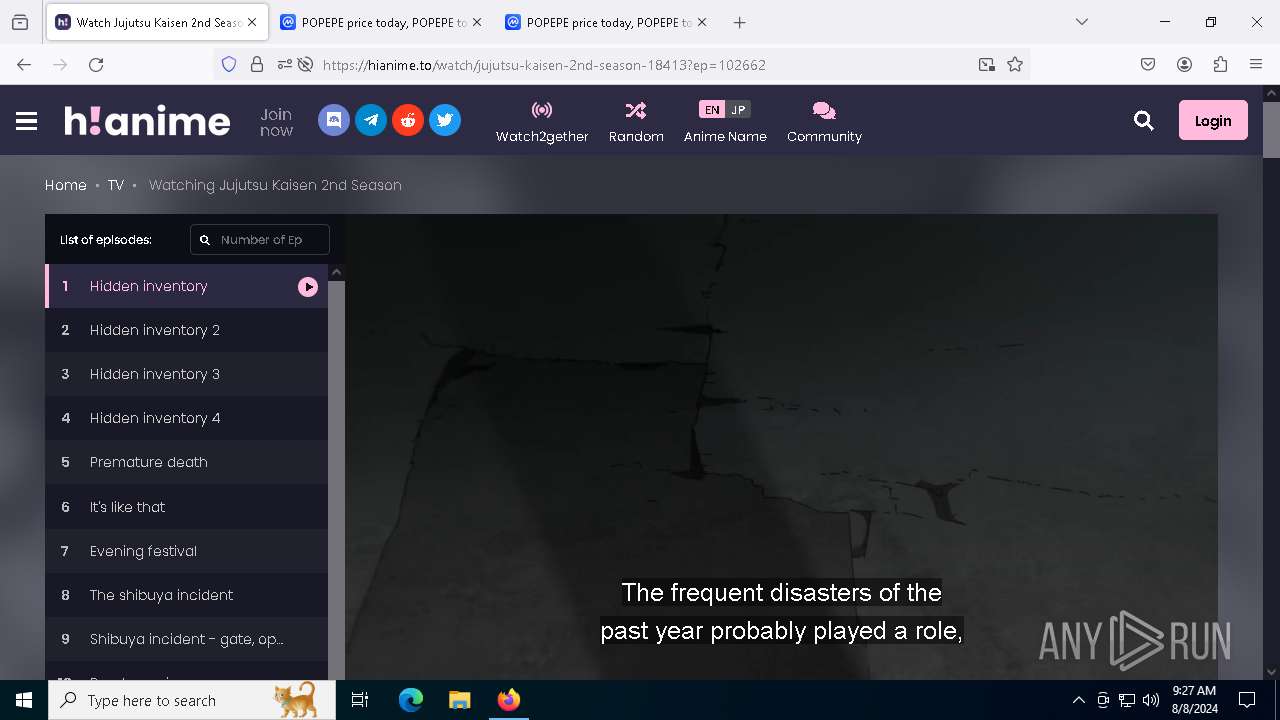Click the browser address bar URL

(544, 65)
